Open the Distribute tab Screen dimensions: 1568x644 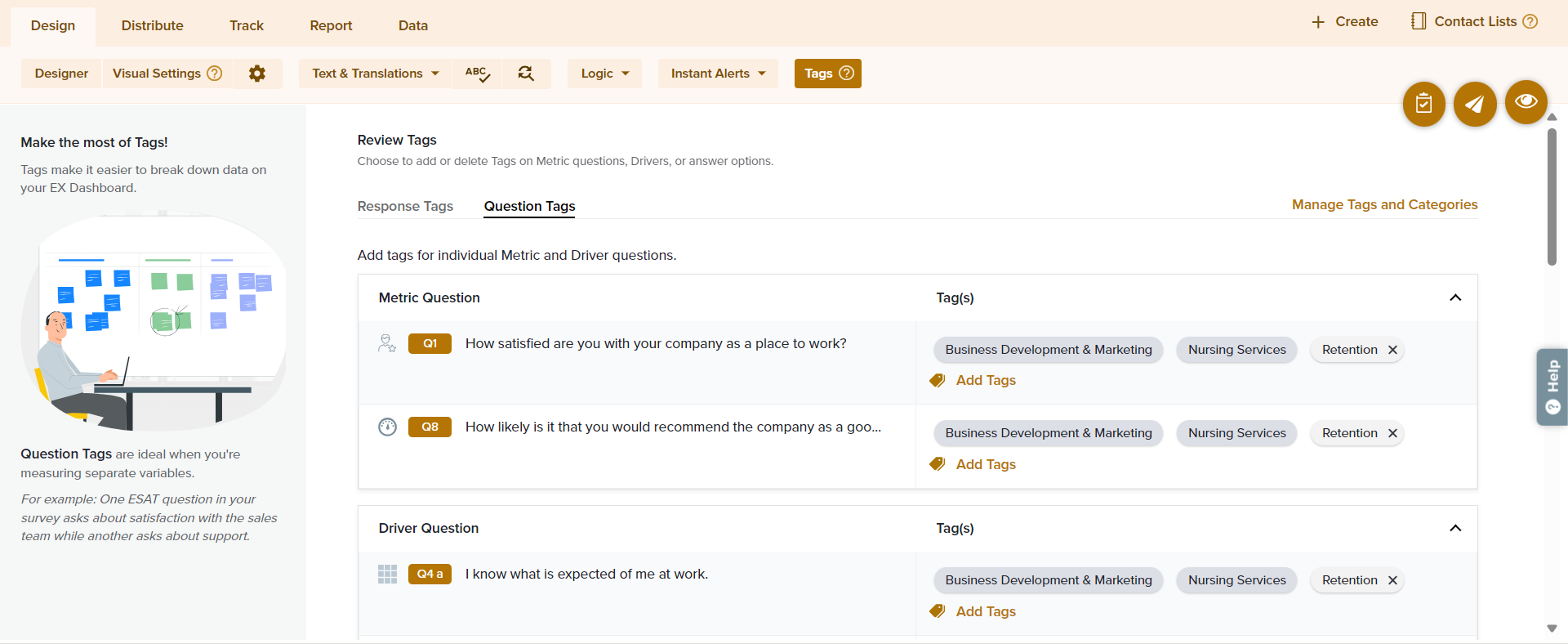click(x=152, y=25)
